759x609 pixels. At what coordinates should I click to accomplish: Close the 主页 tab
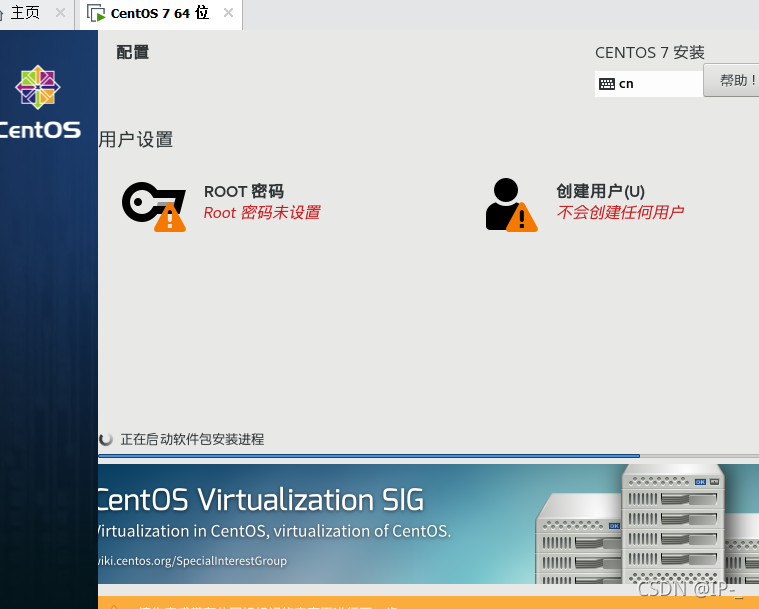pos(60,13)
